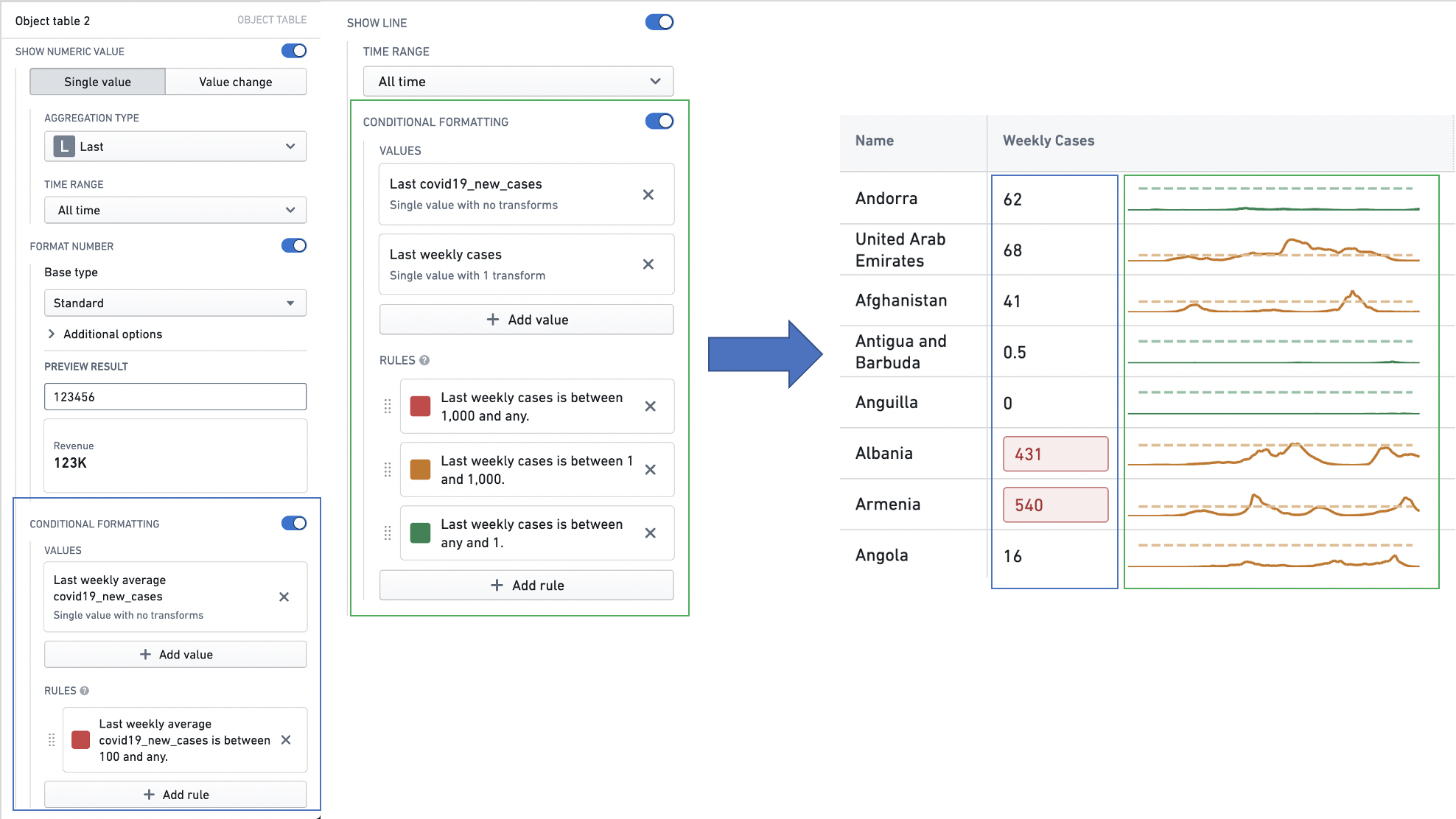The height and width of the screenshot is (819, 1456).
Task: Click Add rule in middle panel
Action: click(526, 586)
